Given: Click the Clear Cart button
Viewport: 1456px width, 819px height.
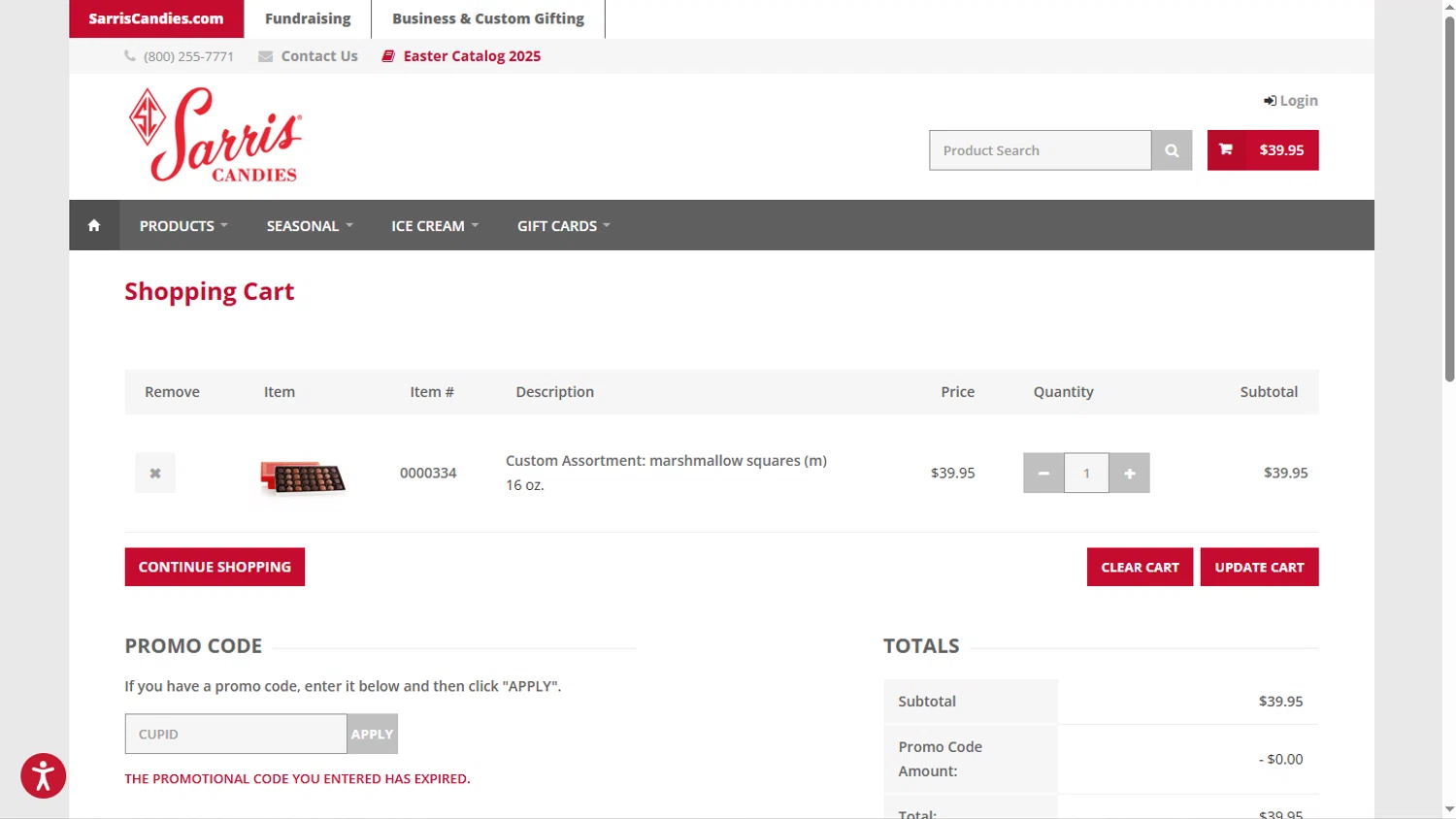Looking at the screenshot, I should 1140,567.
